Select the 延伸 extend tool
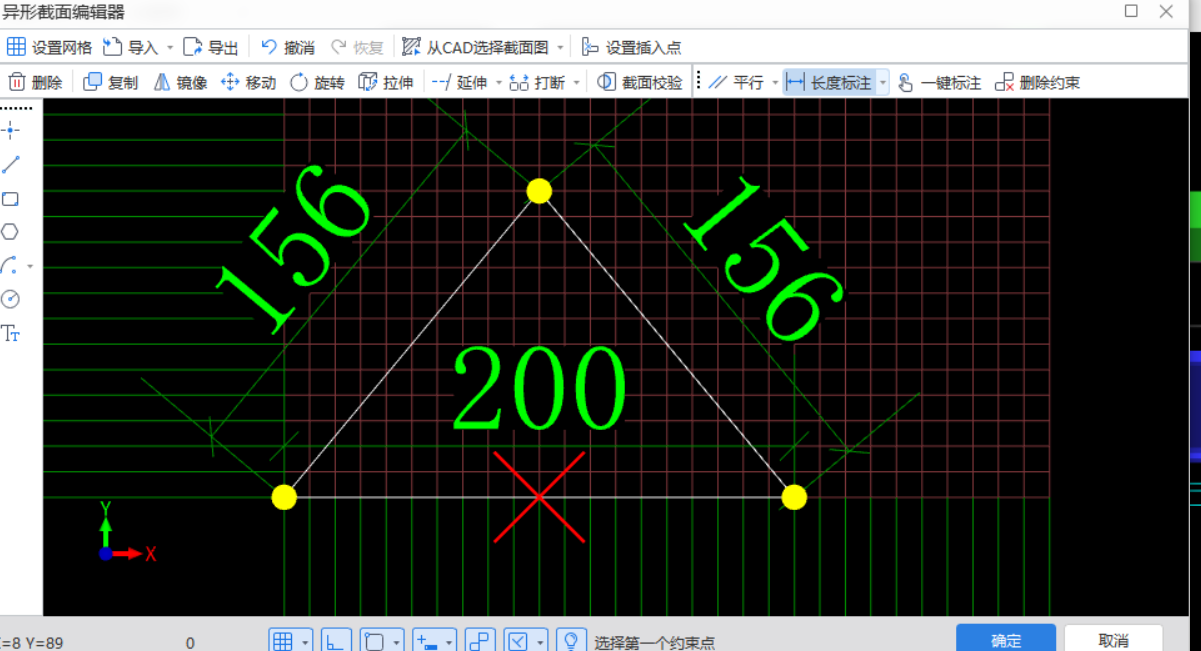Image resolution: width=1201 pixels, height=651 pixels. coord(459,82)
